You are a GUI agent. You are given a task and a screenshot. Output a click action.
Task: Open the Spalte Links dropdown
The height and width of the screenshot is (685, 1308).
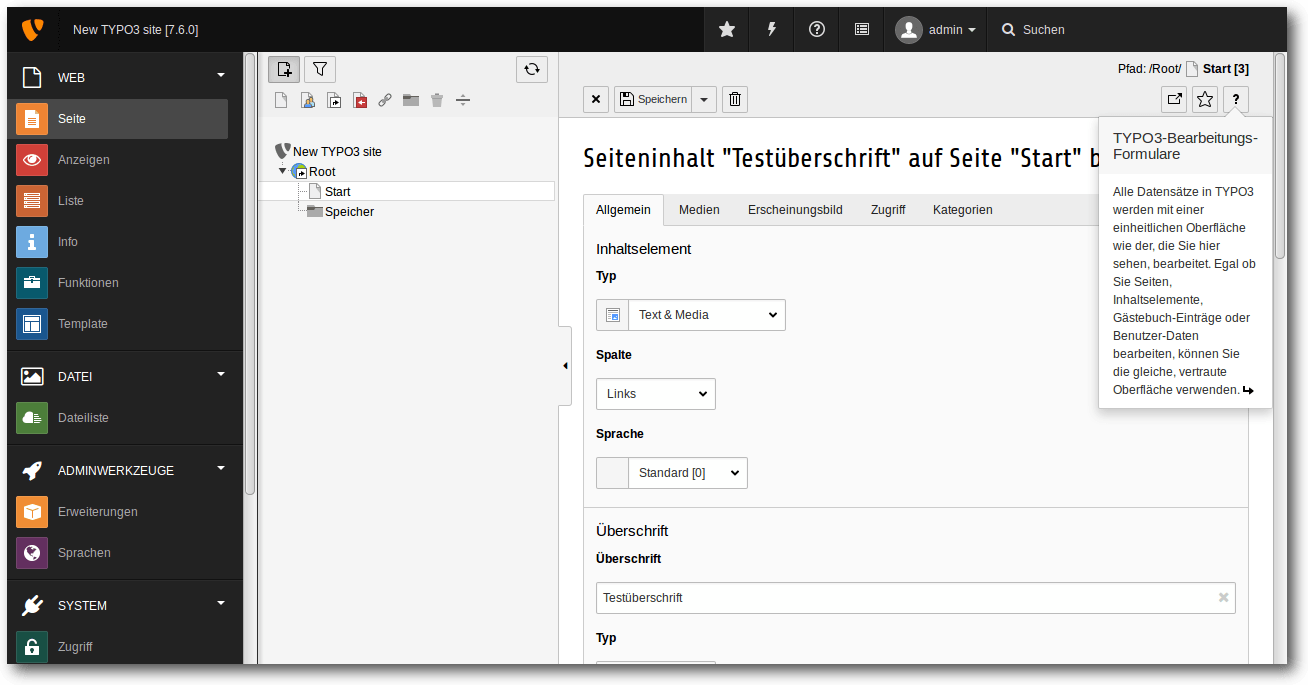656,394
